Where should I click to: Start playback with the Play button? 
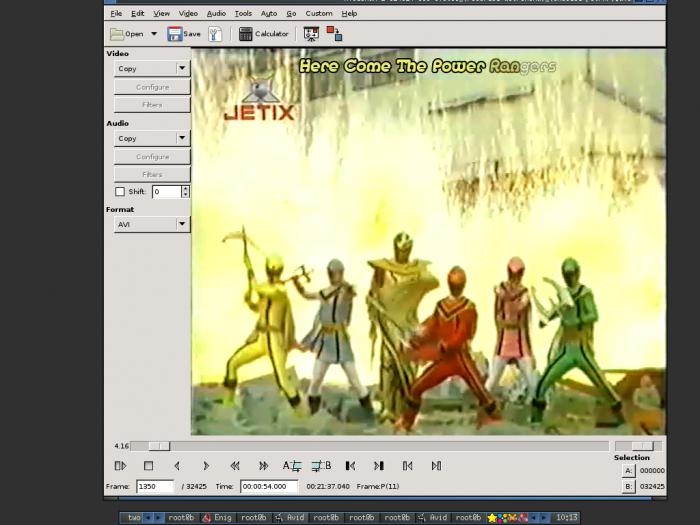click(x=121, y=466)
